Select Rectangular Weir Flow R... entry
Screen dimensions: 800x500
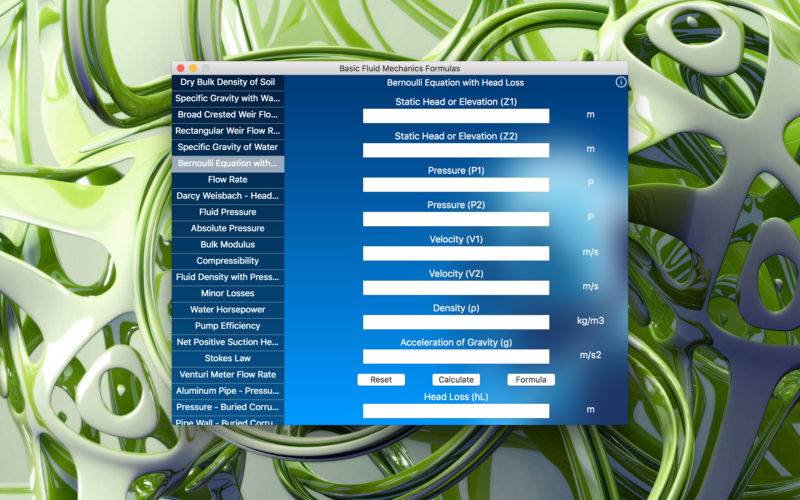click(228, 131)
